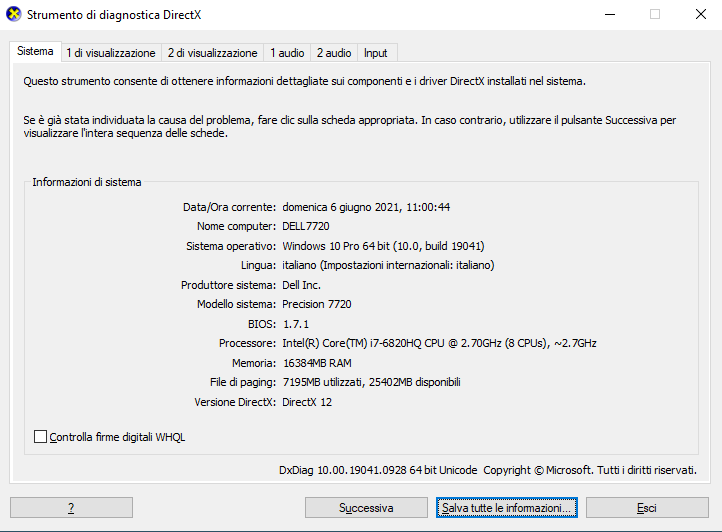This screenshot has width=722, height=532.
Task: Click the Produttore sistema label
Action: [x=228, y=285]
